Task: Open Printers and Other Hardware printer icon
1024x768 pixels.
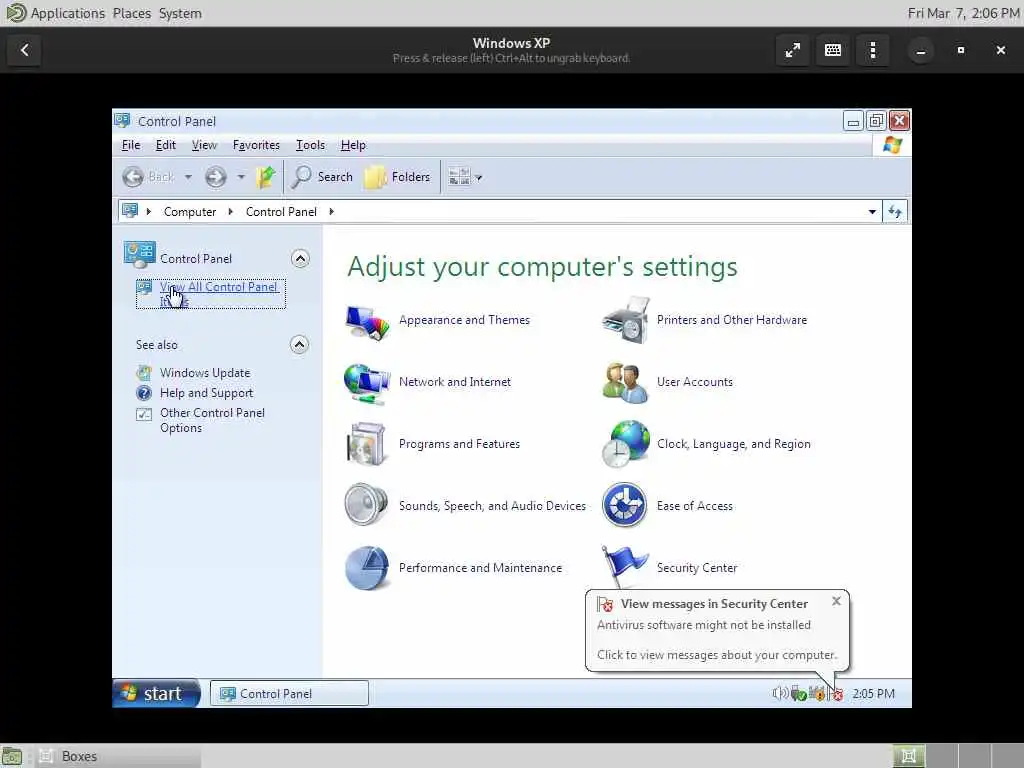Action: tap(626, 320)
